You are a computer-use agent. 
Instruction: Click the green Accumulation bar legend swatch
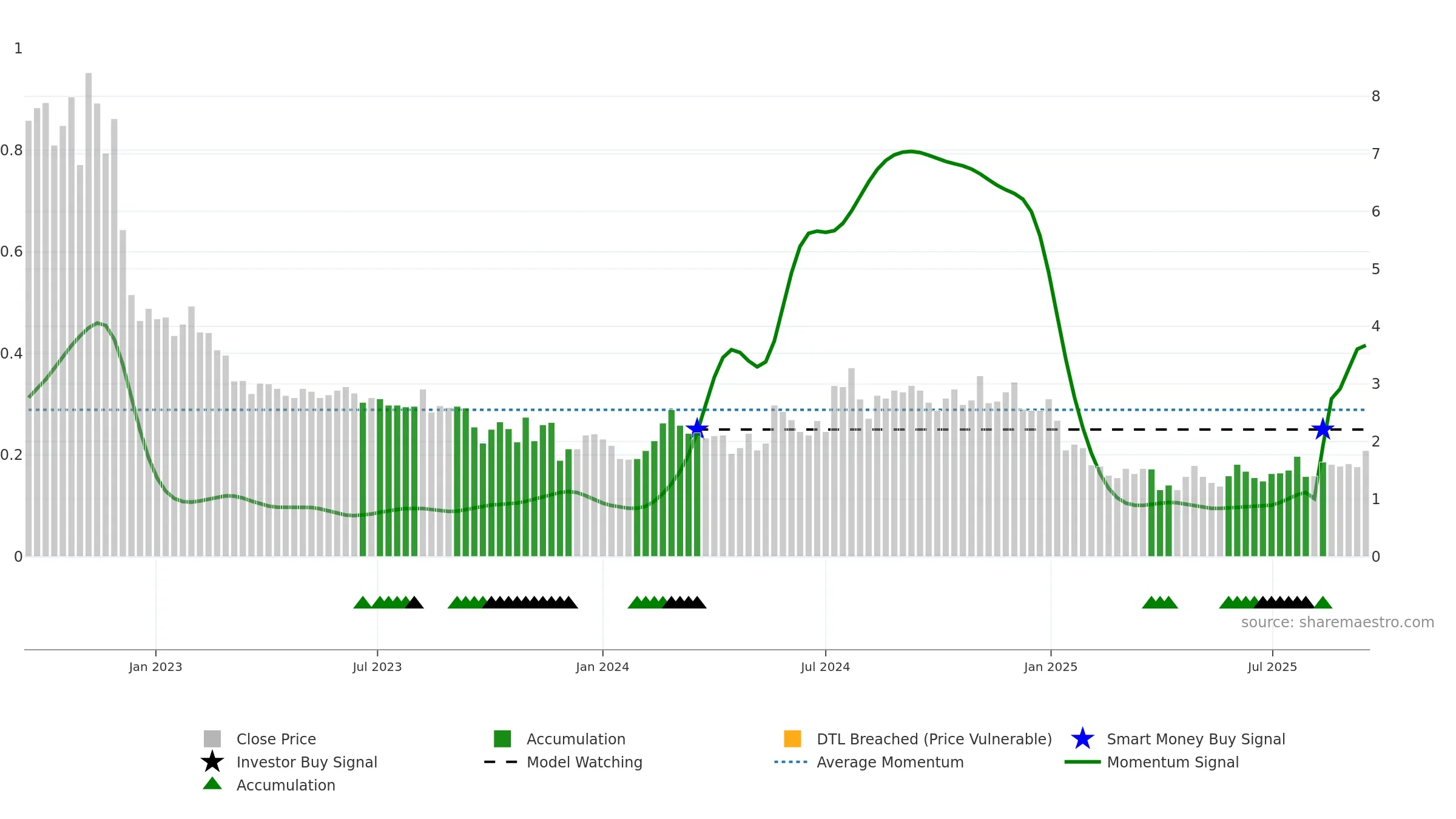point(502,739)
